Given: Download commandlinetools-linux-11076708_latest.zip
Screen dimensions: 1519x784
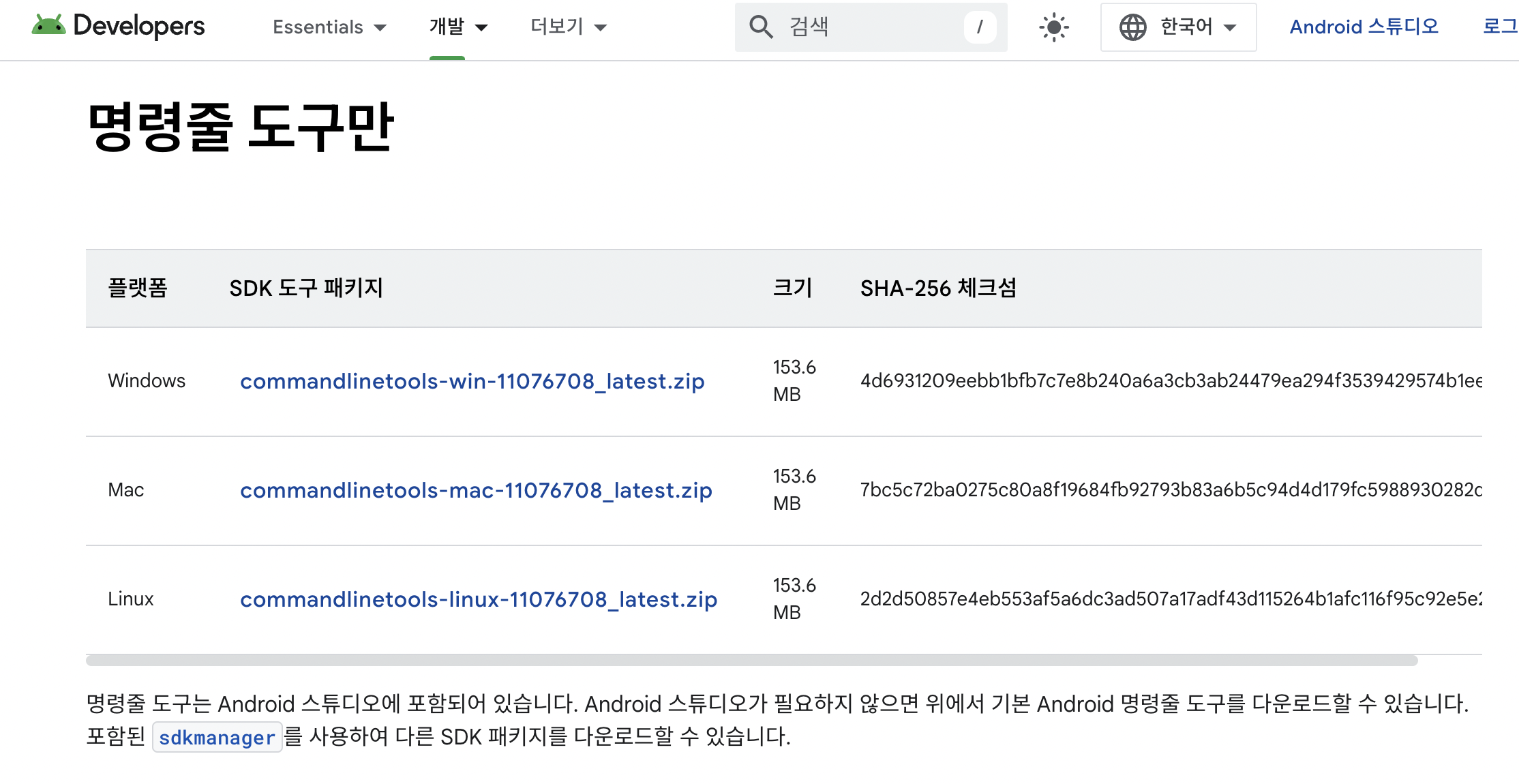Looking at the screenshot, I should pyautogui.click(x=479, y=599).
